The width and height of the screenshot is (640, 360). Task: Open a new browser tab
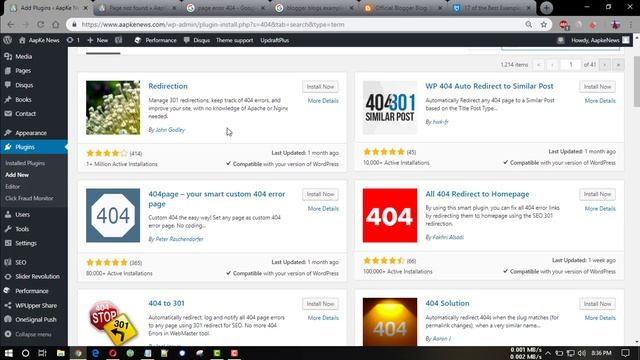pyautogui.click(x=546, y=7)
